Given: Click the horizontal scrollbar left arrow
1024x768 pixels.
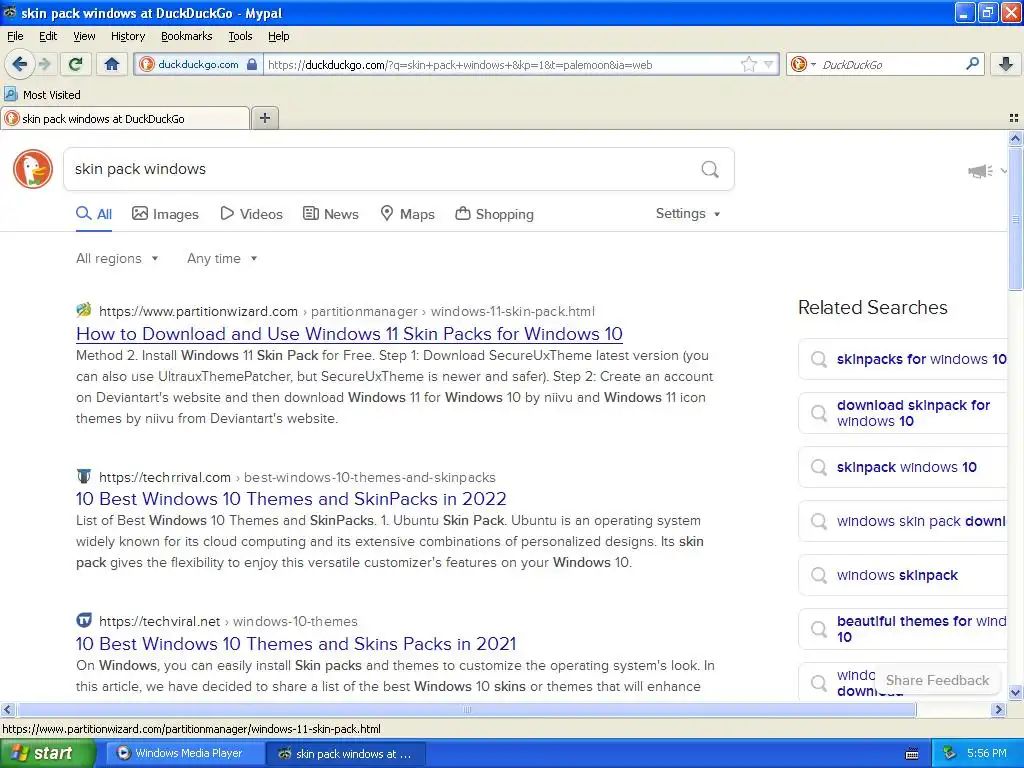Looking at the screenshot, I should (7, 709).
